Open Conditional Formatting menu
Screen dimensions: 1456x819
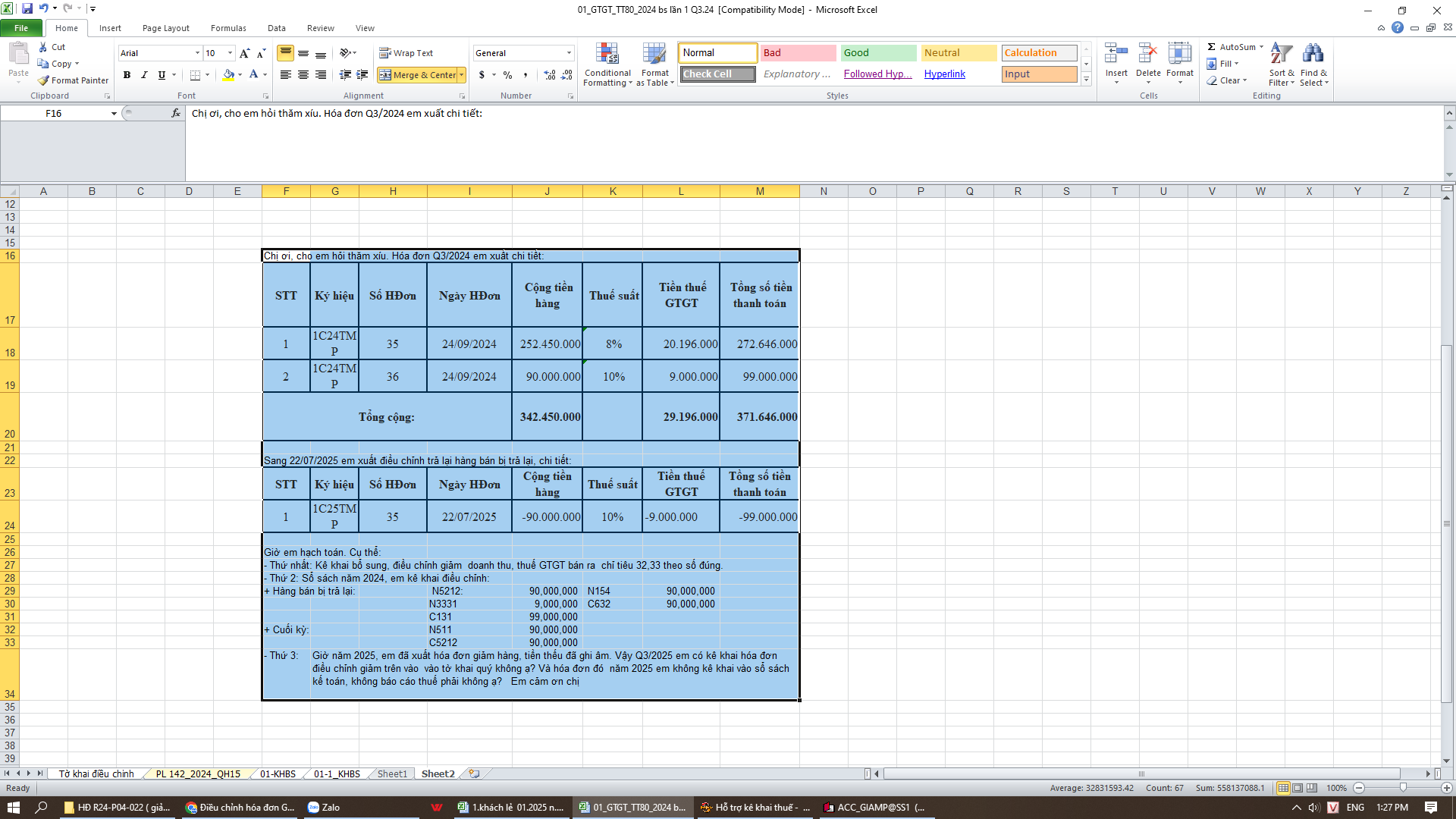tap(607, 64)
